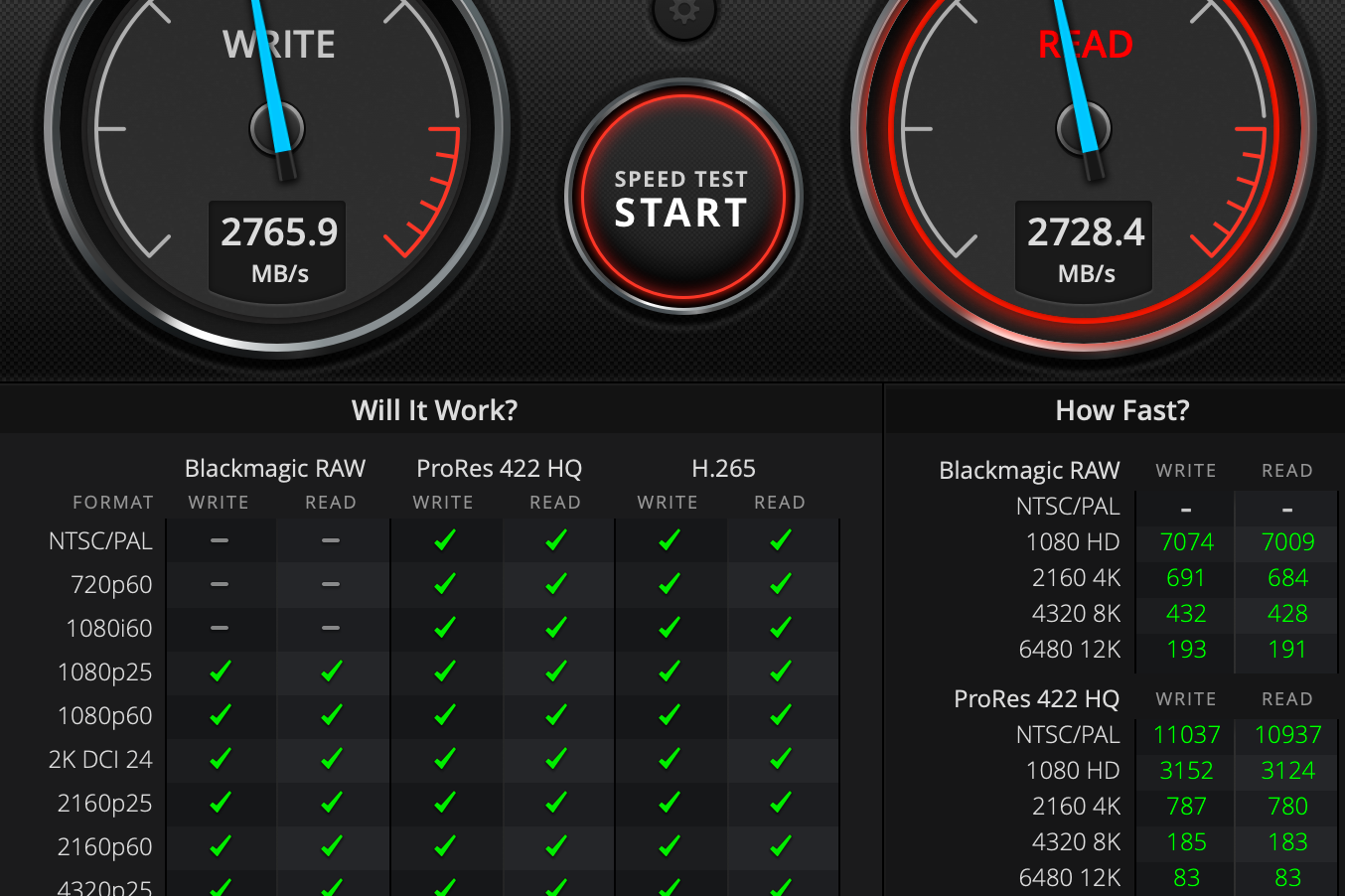Click H.265 read checkmark for 2160p60
The width and height of the screenshot is (1345, 896).
click(781, 846)
